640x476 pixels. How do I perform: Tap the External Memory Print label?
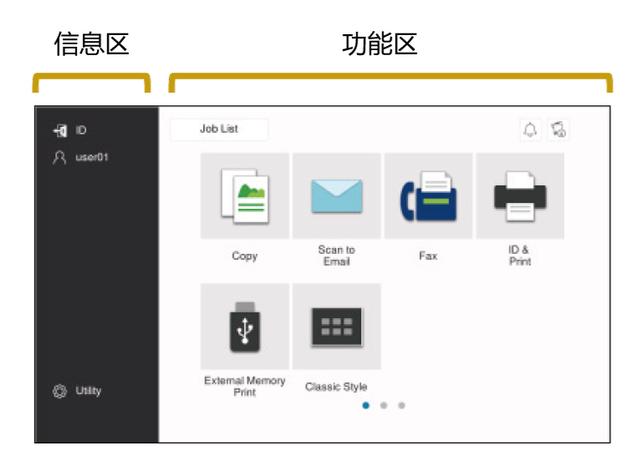pyautogui.click(x=245, y=385)
